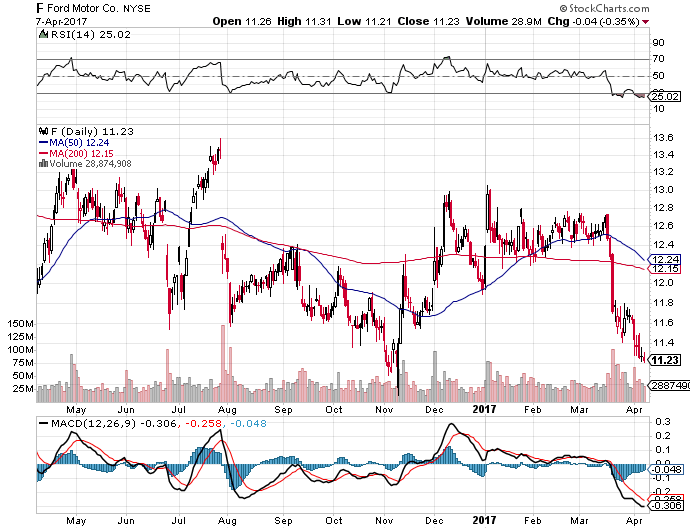697x531 pixels.
Task: Click the Volume 28,874,908 legend text
Action: [x=91, y=164]
